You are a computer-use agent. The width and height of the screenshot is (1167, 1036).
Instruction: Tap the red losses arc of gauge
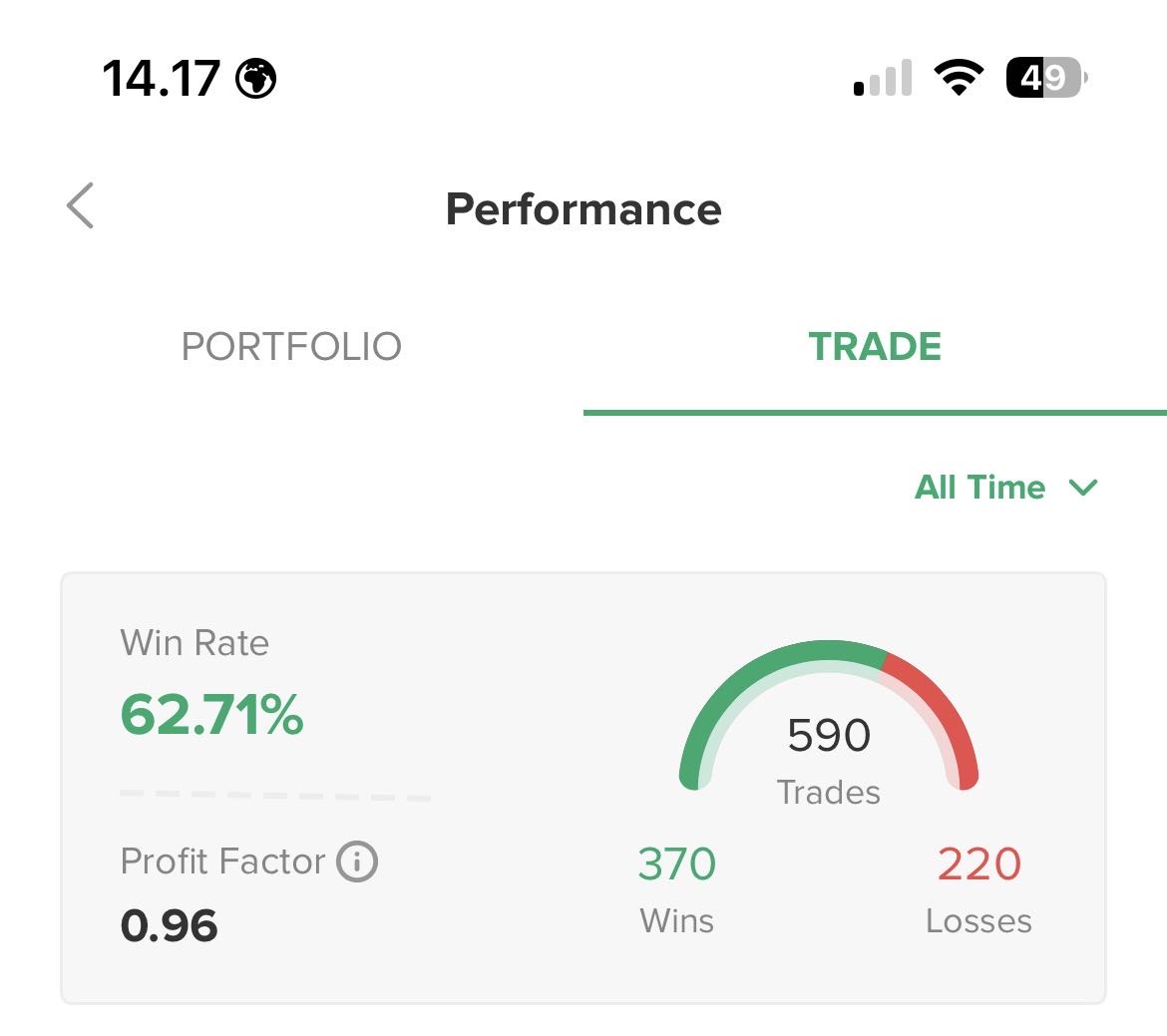pyautogui.click(x=943, y=705)
